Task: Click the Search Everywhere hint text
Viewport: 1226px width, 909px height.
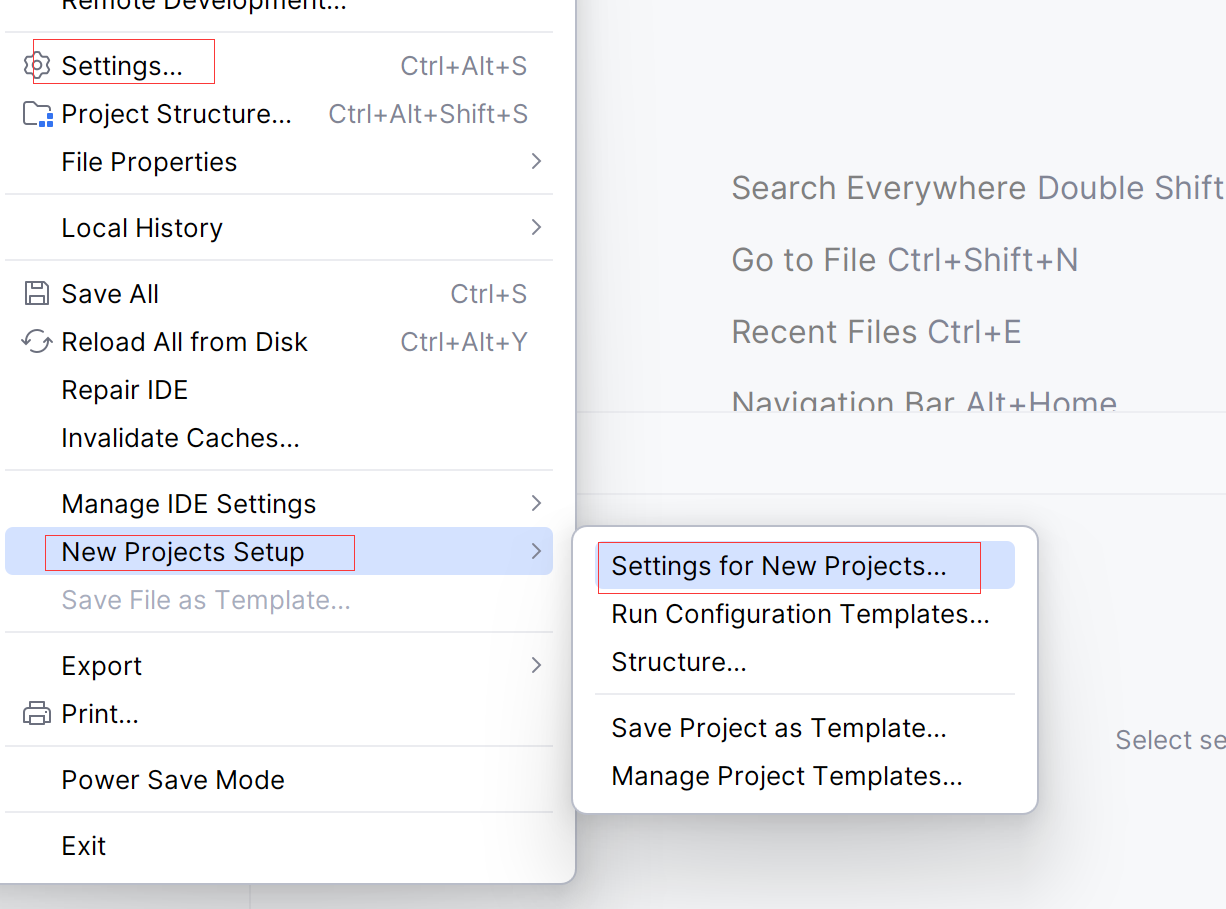Action: (977, 188)
